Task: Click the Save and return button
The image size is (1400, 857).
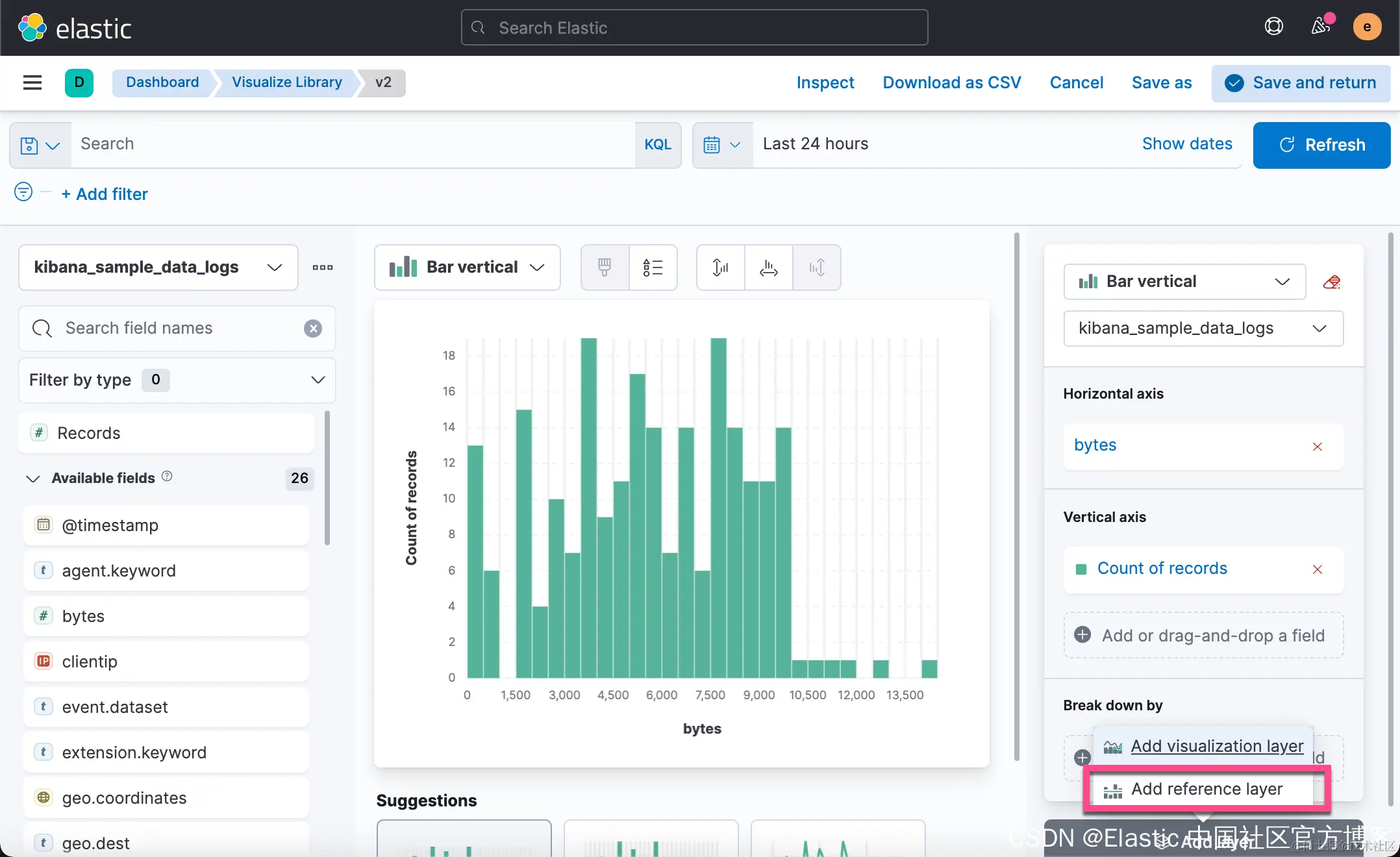Action: (x=1301, y=83)
